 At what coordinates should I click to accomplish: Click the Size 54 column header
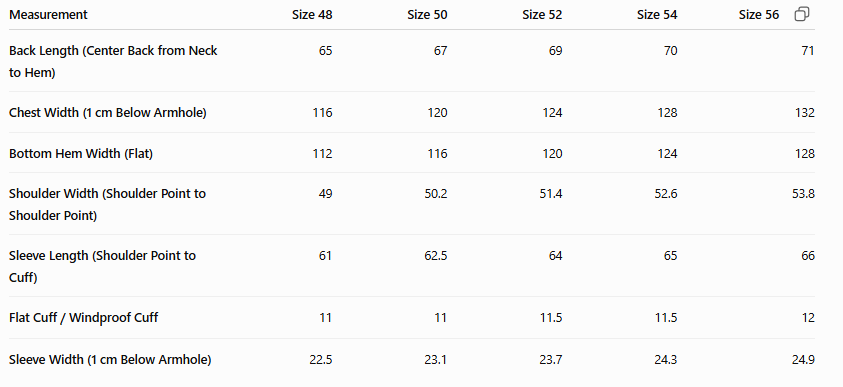click(657, 15)
